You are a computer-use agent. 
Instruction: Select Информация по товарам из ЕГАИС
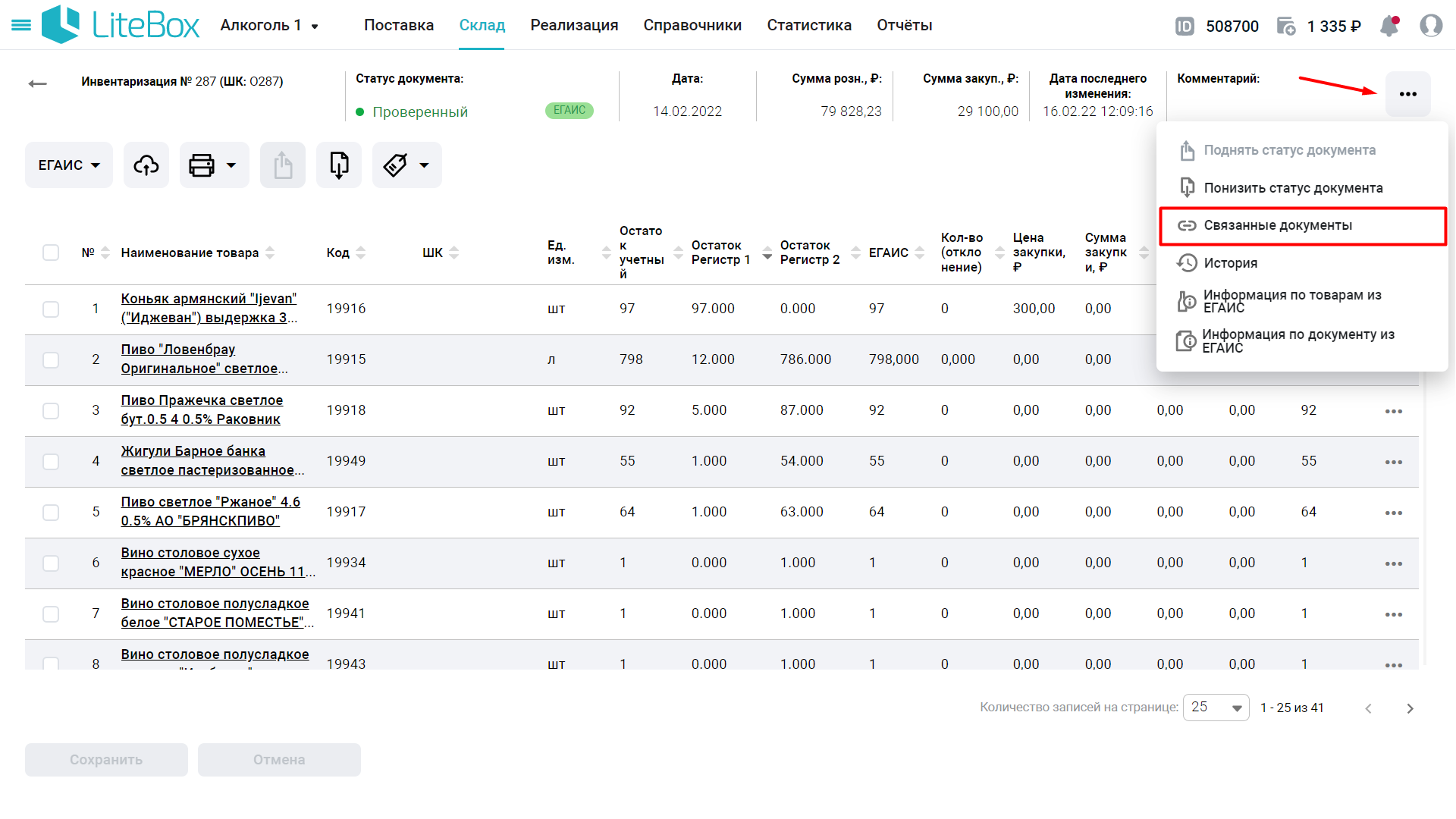[x=1303, y=301]
